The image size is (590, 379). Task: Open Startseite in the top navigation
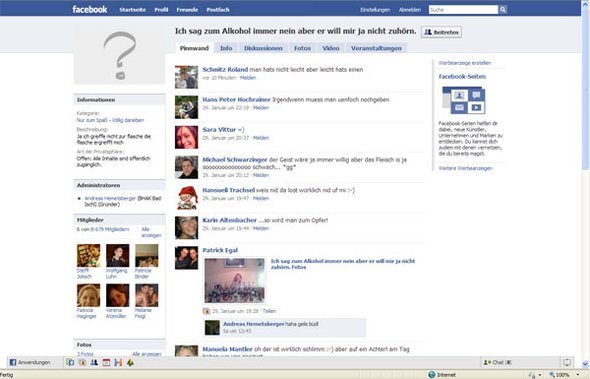(x=132, y=10)
